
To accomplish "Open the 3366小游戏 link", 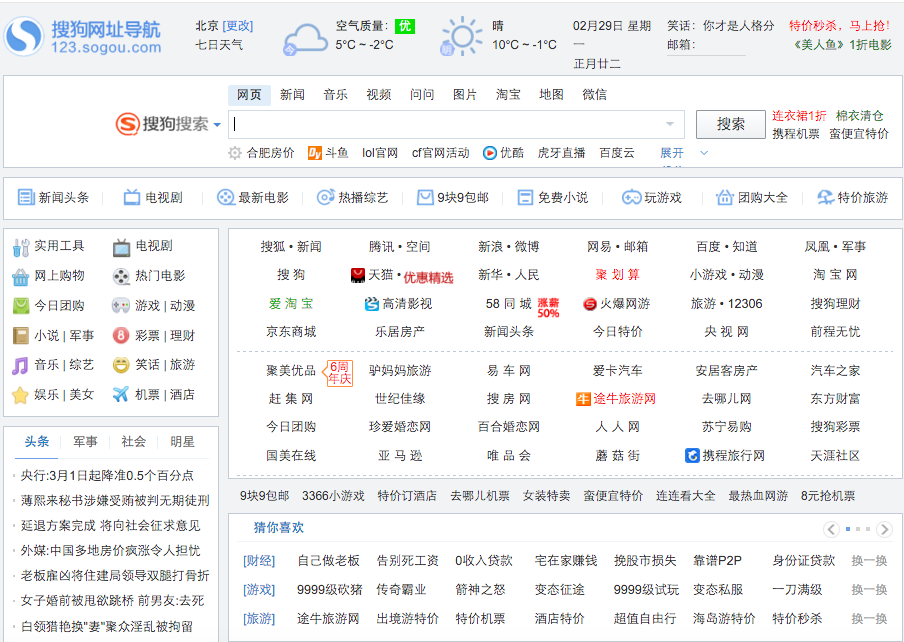I will (x=333, y=496).
